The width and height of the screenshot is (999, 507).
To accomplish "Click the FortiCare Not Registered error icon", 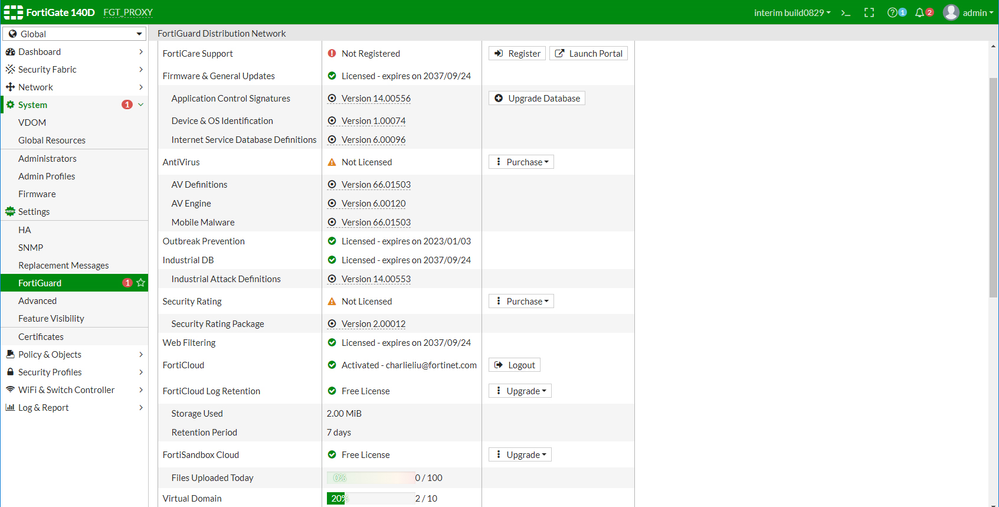I will click(x=332, y=54).
